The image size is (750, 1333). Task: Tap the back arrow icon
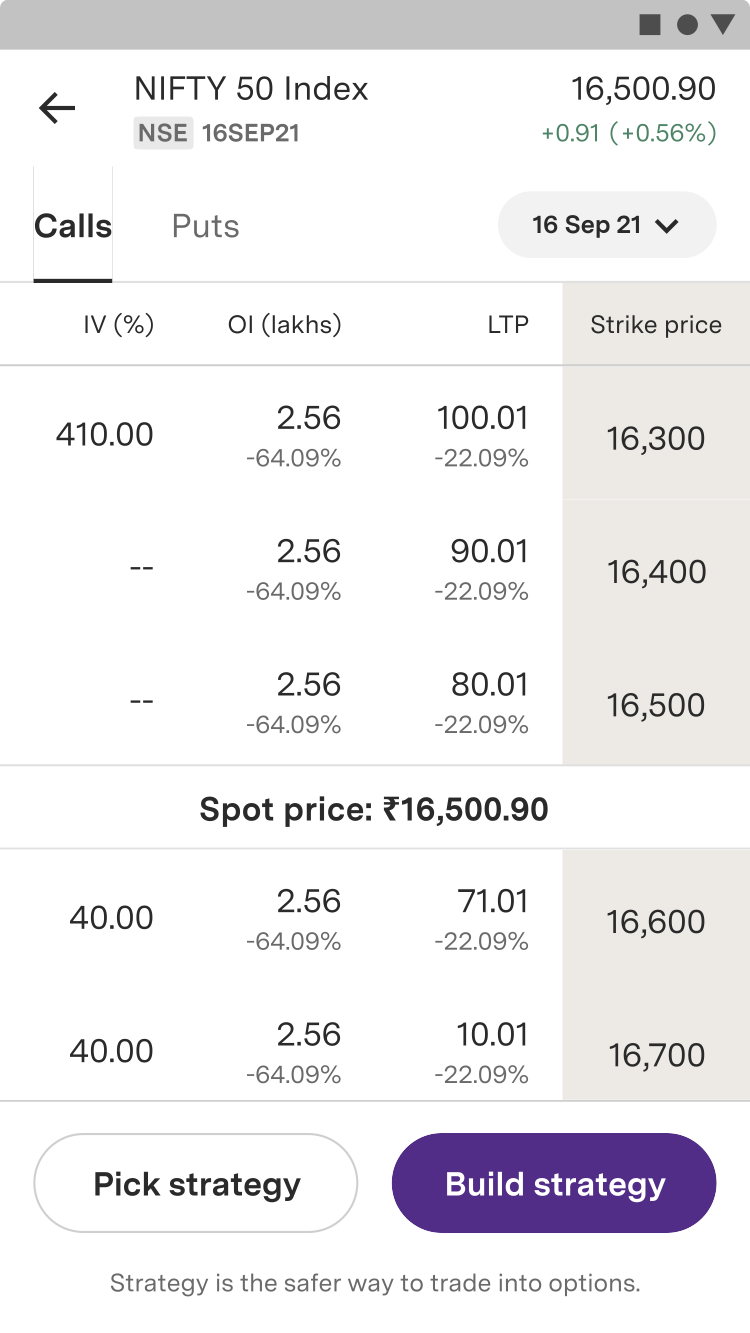coord(57,108)
